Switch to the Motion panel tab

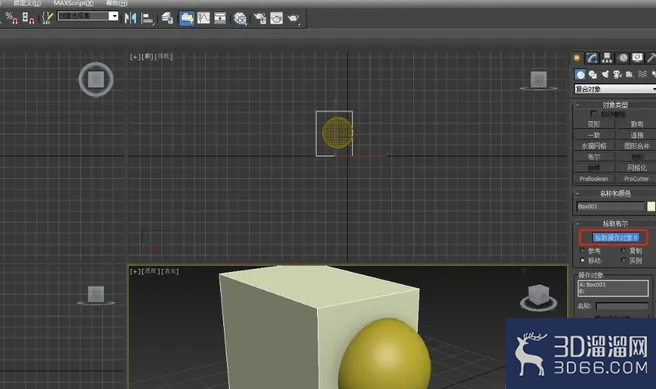point(623,58)
